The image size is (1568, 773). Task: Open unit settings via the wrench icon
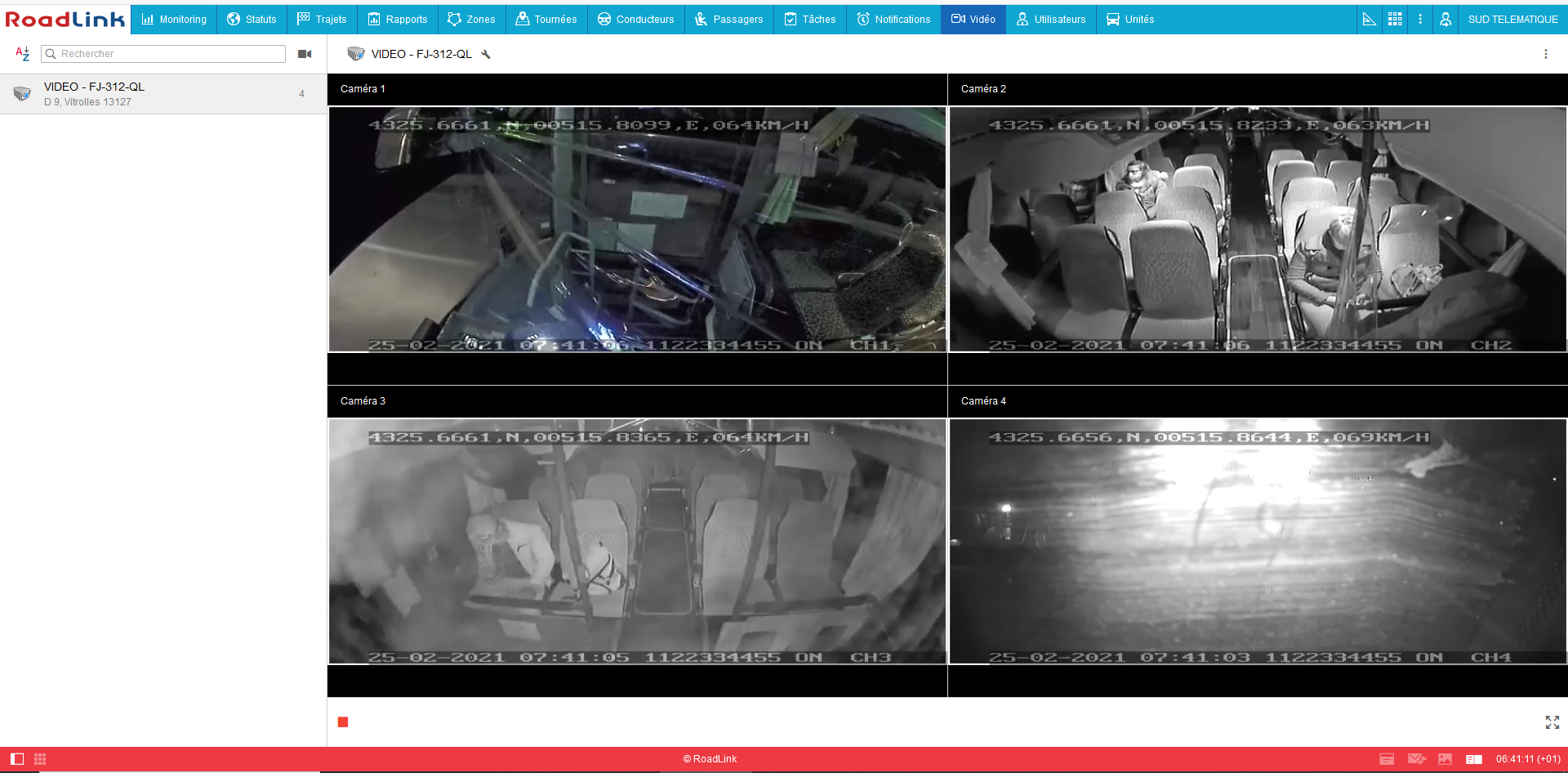coord(486,55)
